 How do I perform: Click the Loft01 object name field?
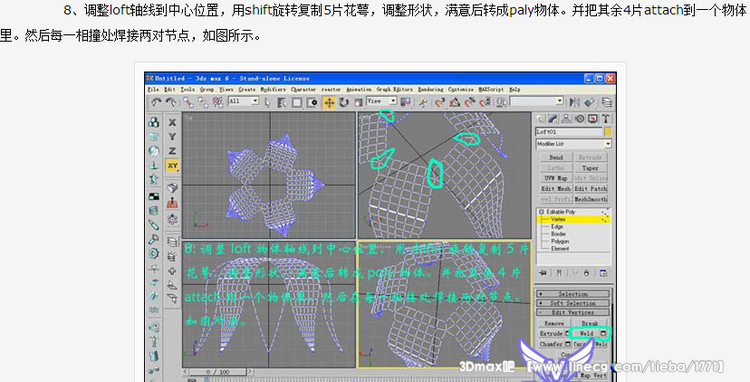pyautogui.click(x=569, y=131)
